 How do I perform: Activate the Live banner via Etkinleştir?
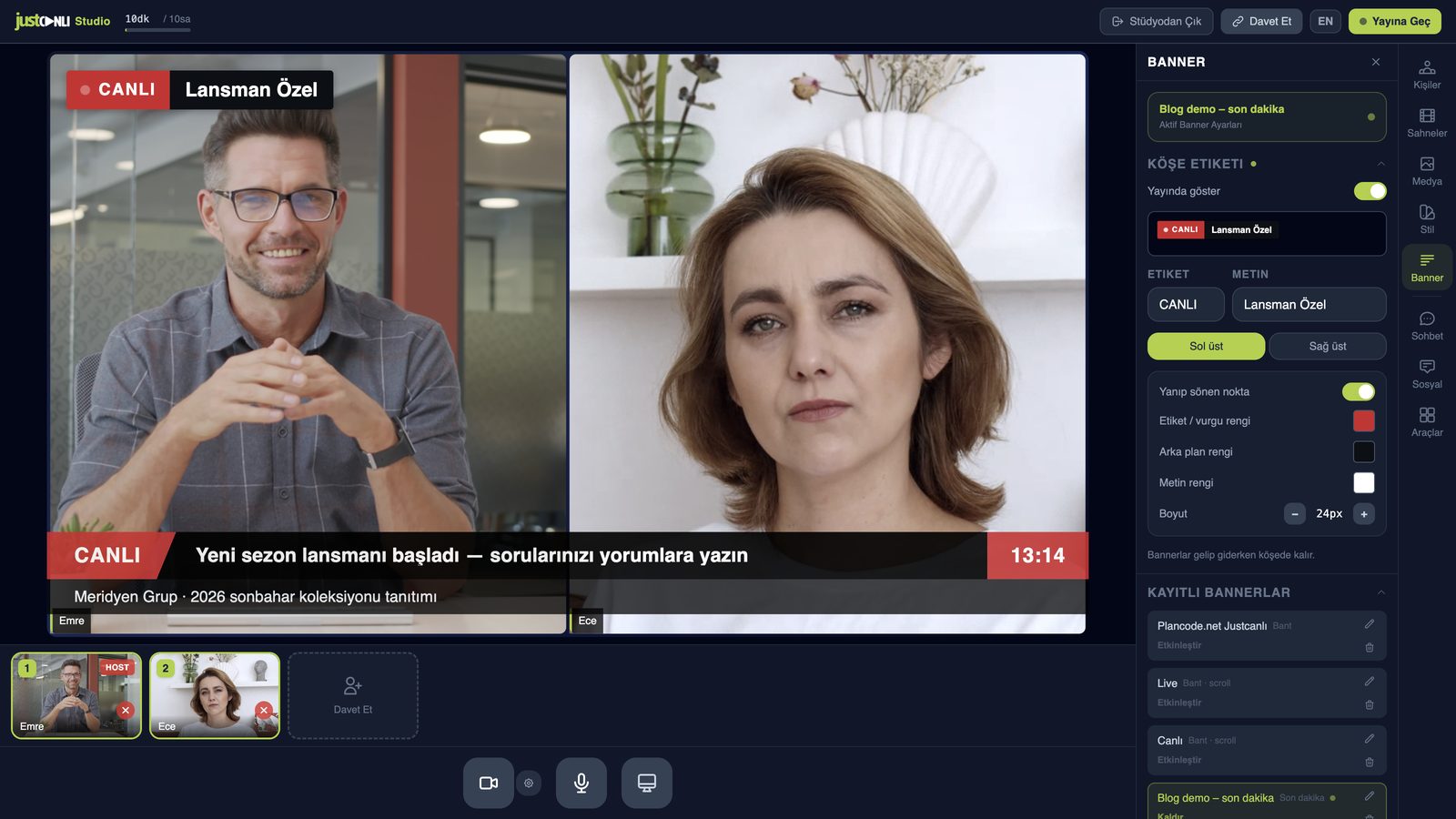click(x=1179, y=703)
